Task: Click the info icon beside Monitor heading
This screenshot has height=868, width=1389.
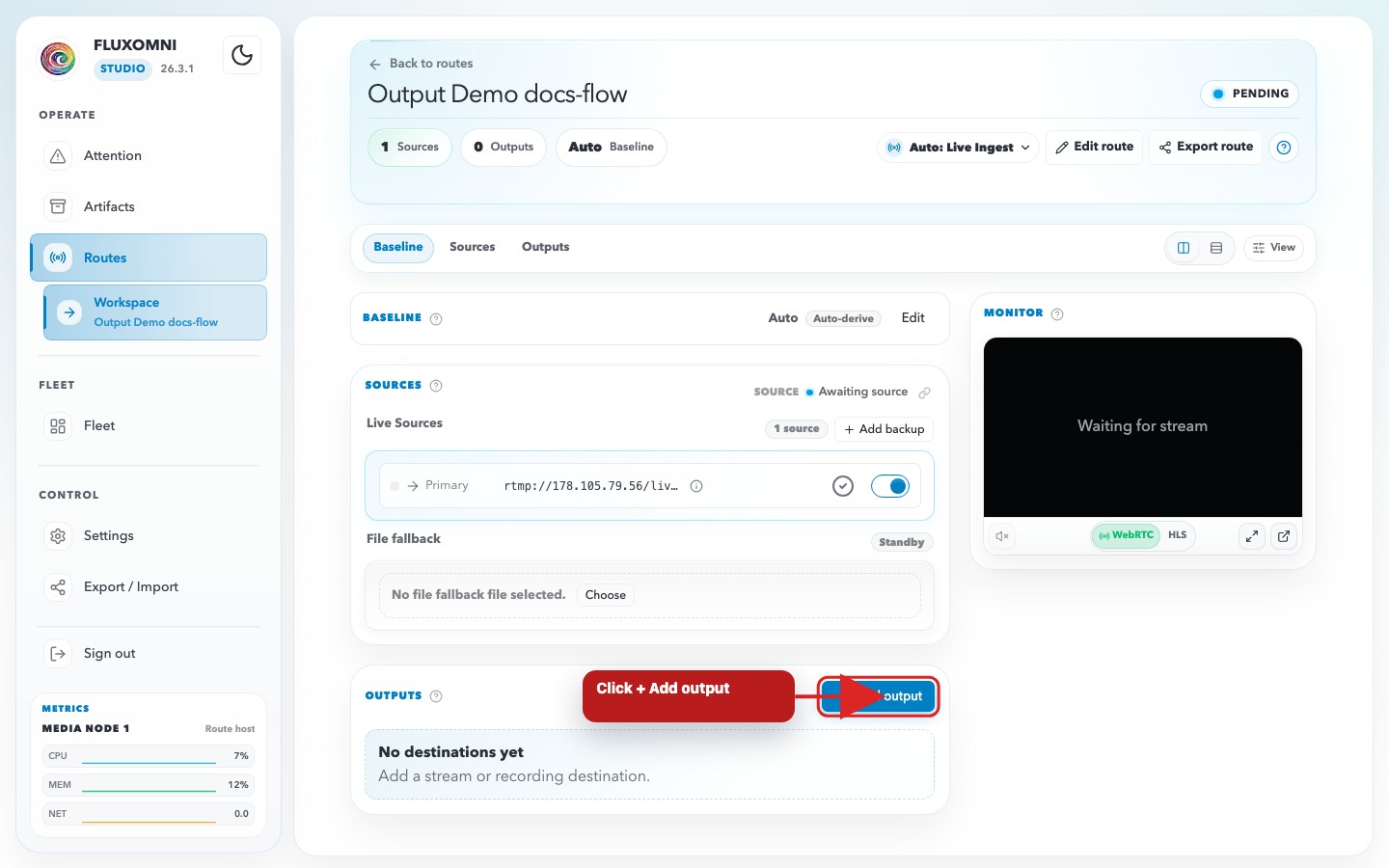Action: coord(1057,314)
